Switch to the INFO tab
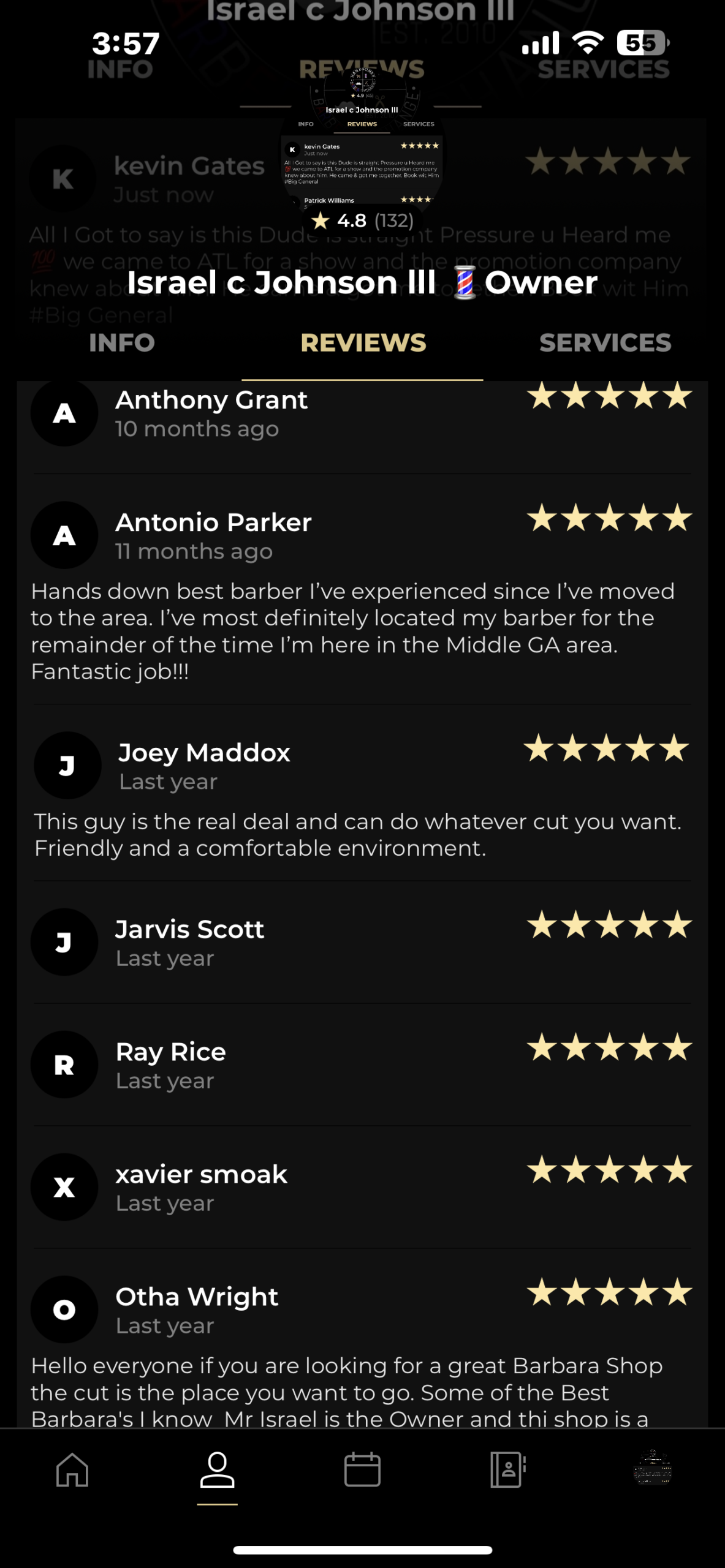 click(x=121, y=343)
